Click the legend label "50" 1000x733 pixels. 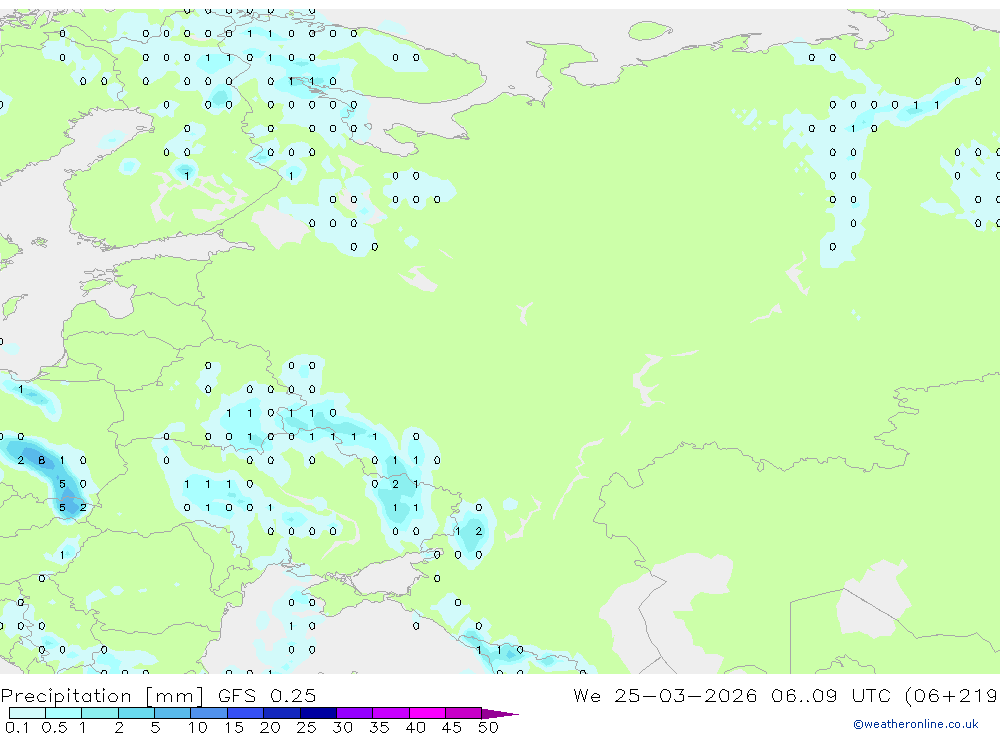(x=489, y=727)
